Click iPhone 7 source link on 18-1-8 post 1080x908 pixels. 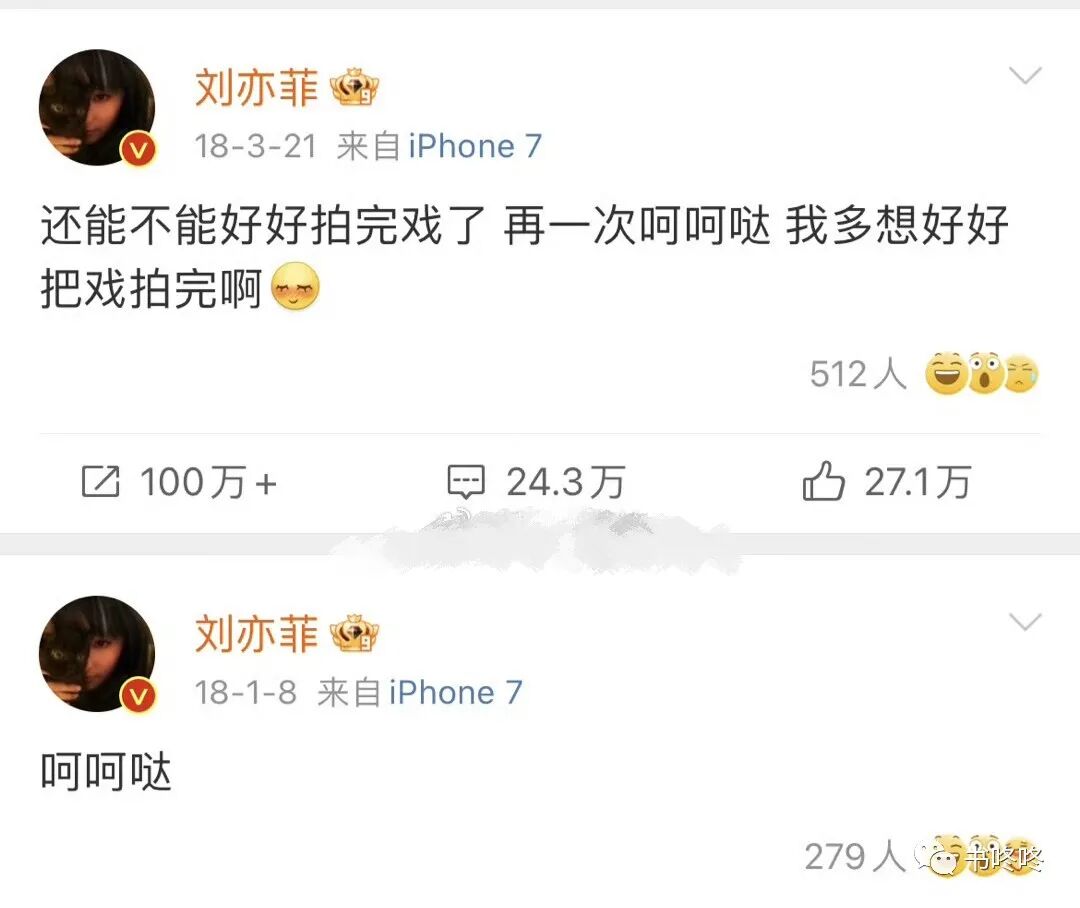point(456,692)
